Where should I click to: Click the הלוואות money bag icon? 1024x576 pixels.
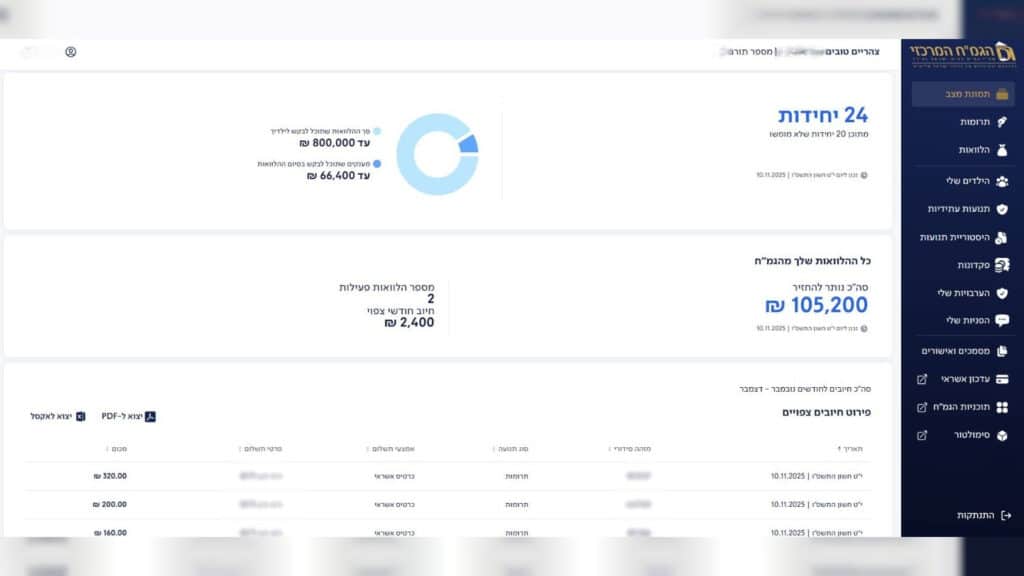1002,150
